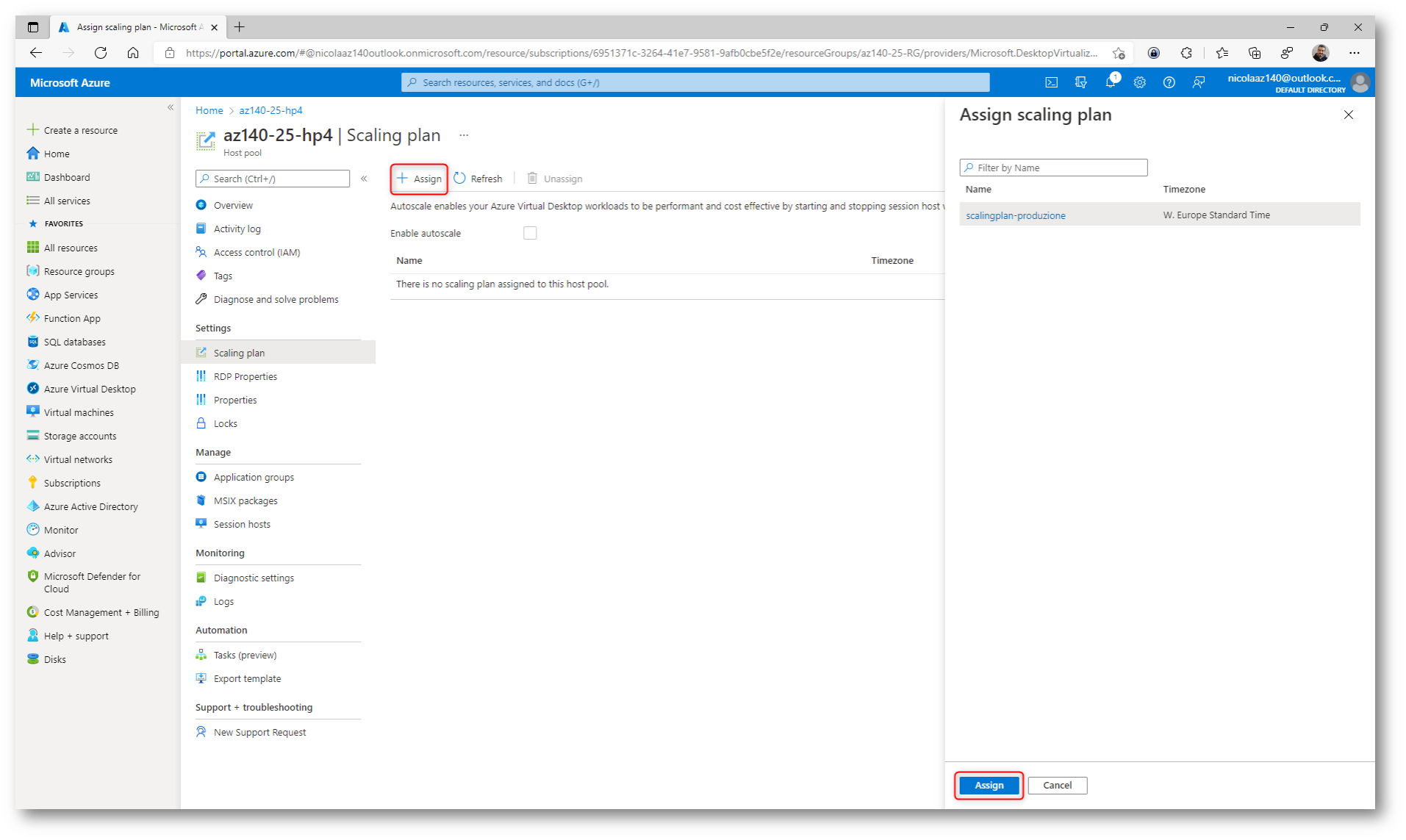Image resolution: width=1406 pixels, height=840 pixels.
Task: Click the Filter by Name field
Action: coord(1053,168)
